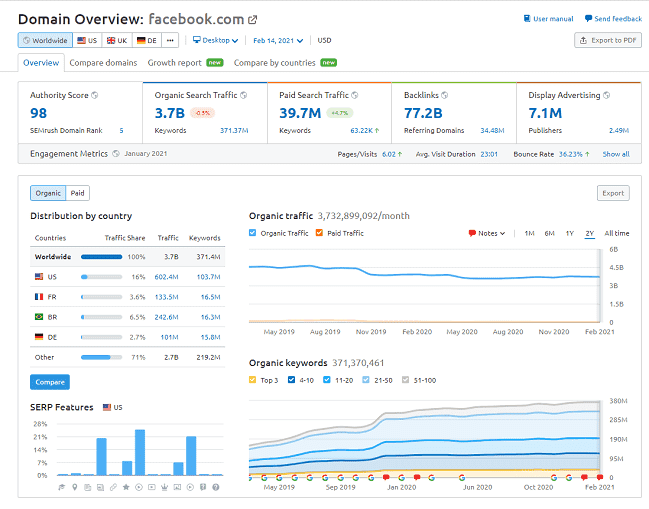Click the Send feedback speech bubble icon

point(588,19)
